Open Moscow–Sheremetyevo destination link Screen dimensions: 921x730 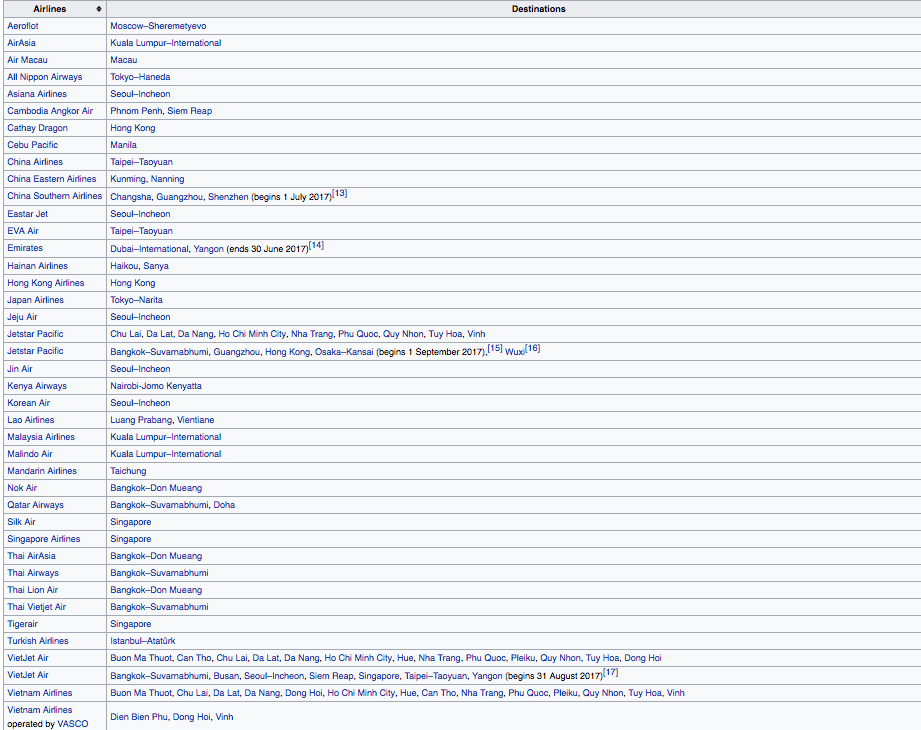click(x=158, y=26)
